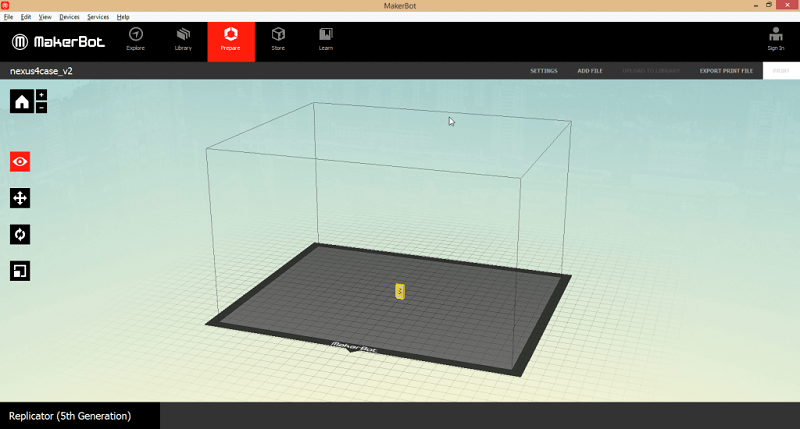The image size is (800, 429).
Task: Click the nexus4case_v2 file name
Action: (41, 71)
